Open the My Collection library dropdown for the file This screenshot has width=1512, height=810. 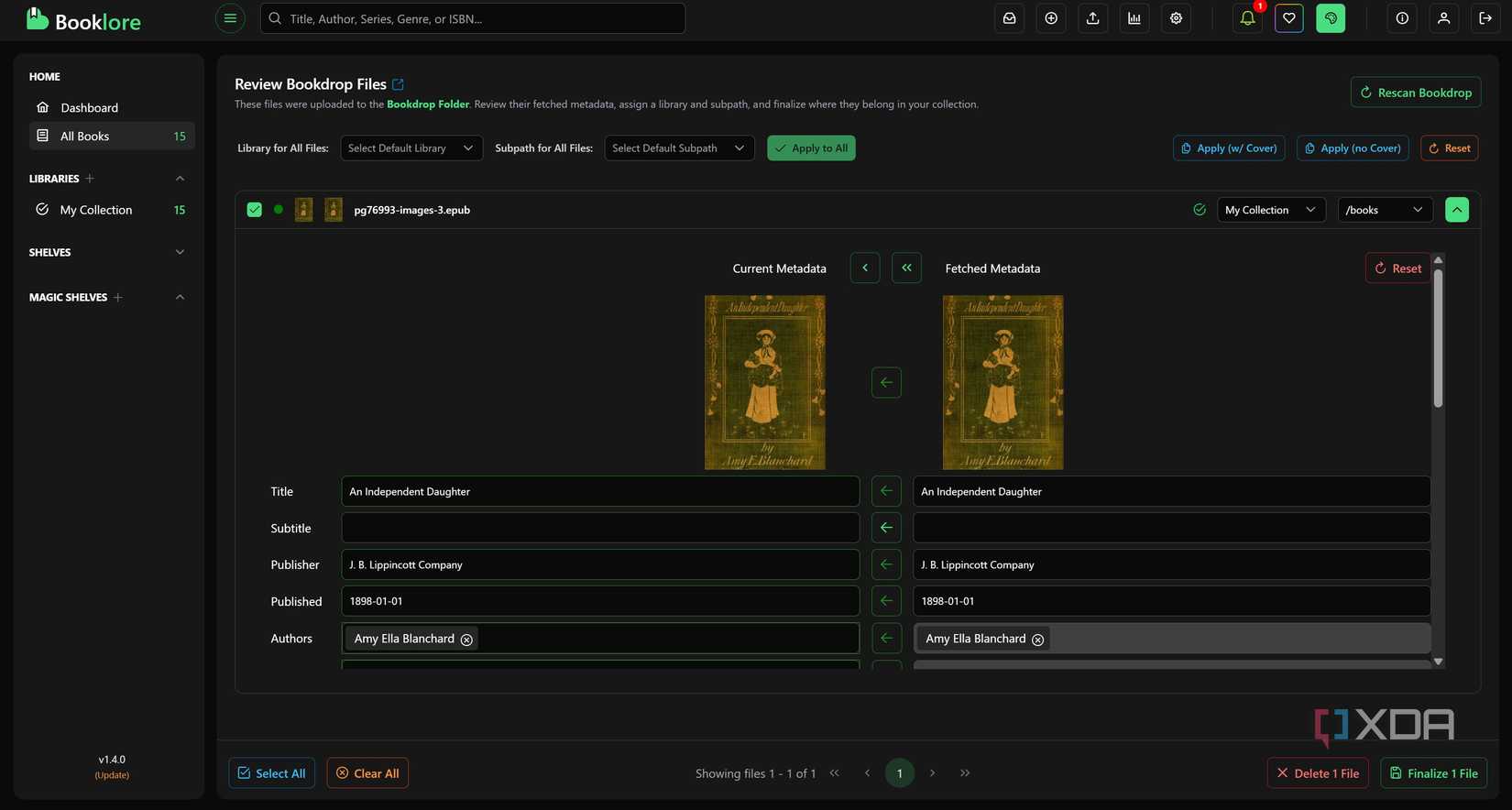click(x=1270, y=210)
